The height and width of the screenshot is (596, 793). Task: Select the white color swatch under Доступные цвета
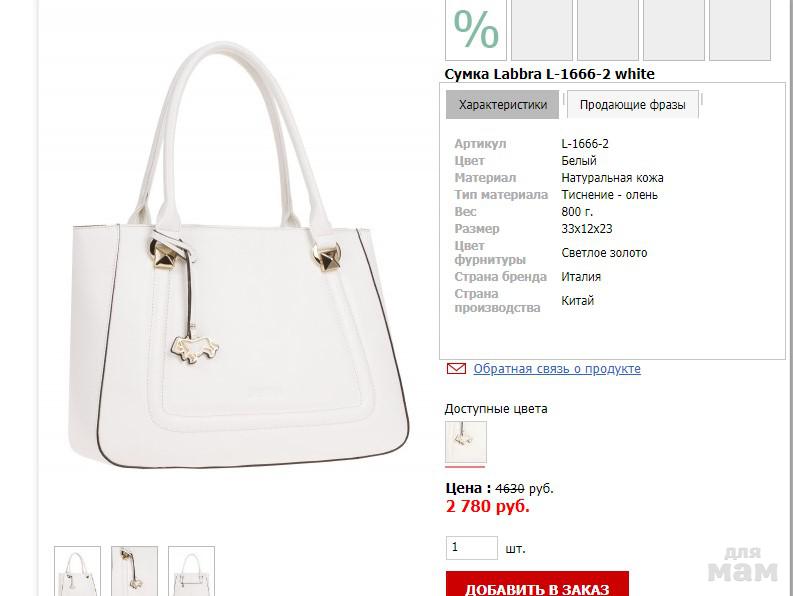[466, 442]
